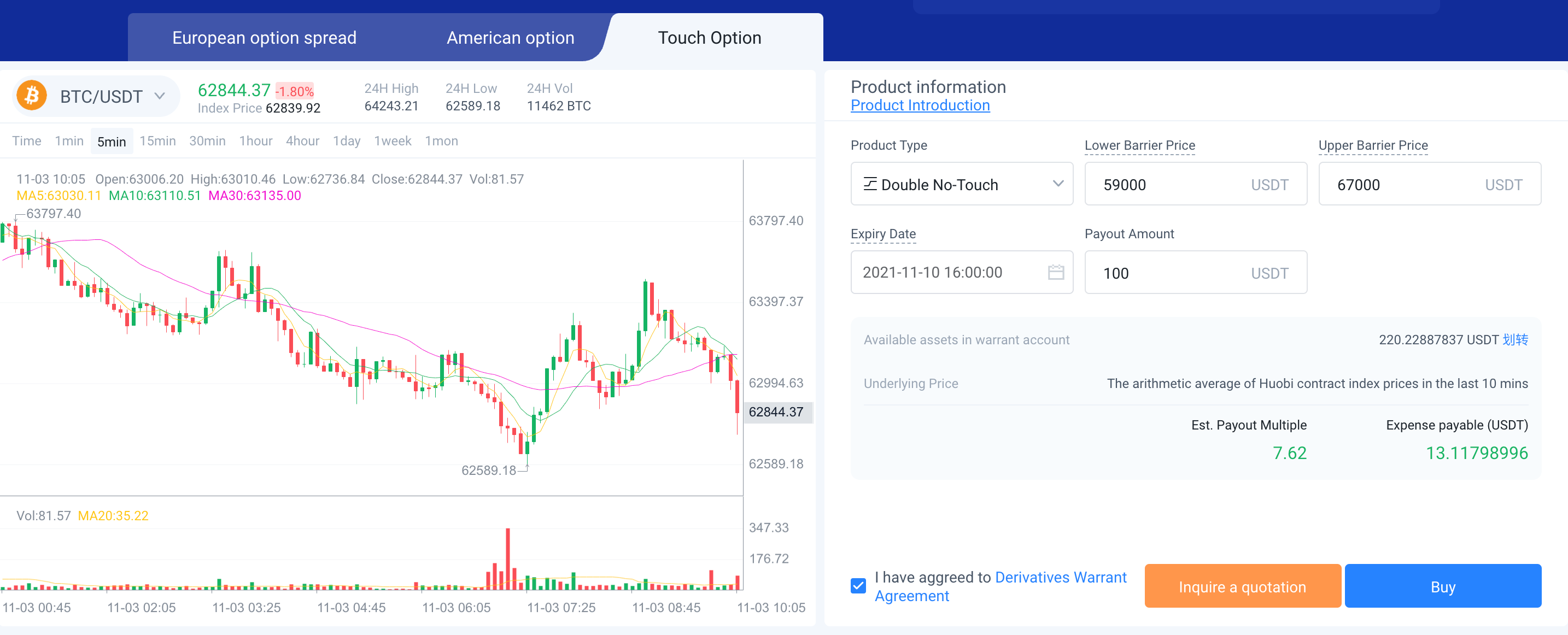Toggle the Derivatives Warrant Agreement checkbox
The image size is (1568, 635).
pyautogui.click(x=858, y=586)
